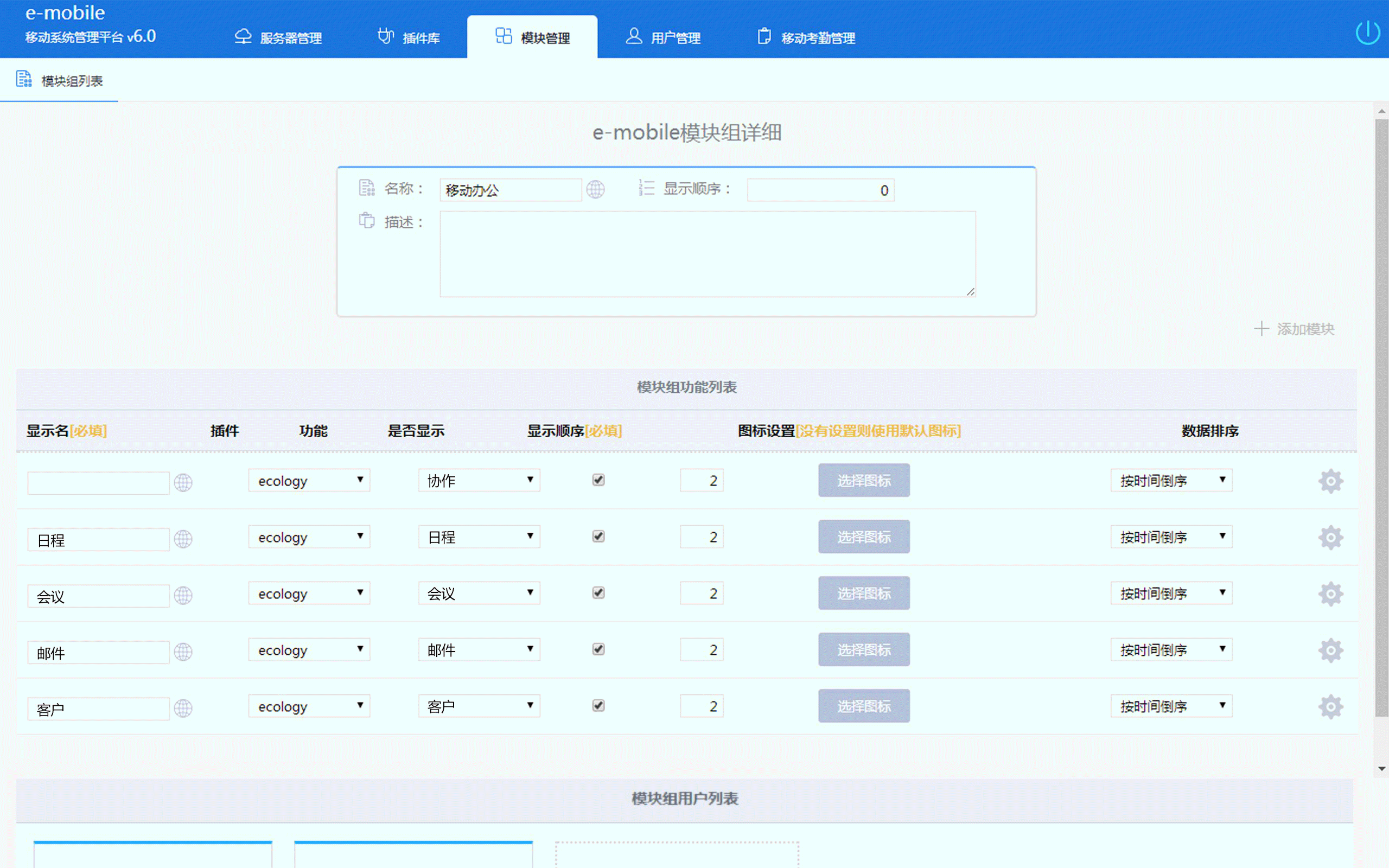Switch to 模块组列表 sub-tab

(x=59, y=80)
